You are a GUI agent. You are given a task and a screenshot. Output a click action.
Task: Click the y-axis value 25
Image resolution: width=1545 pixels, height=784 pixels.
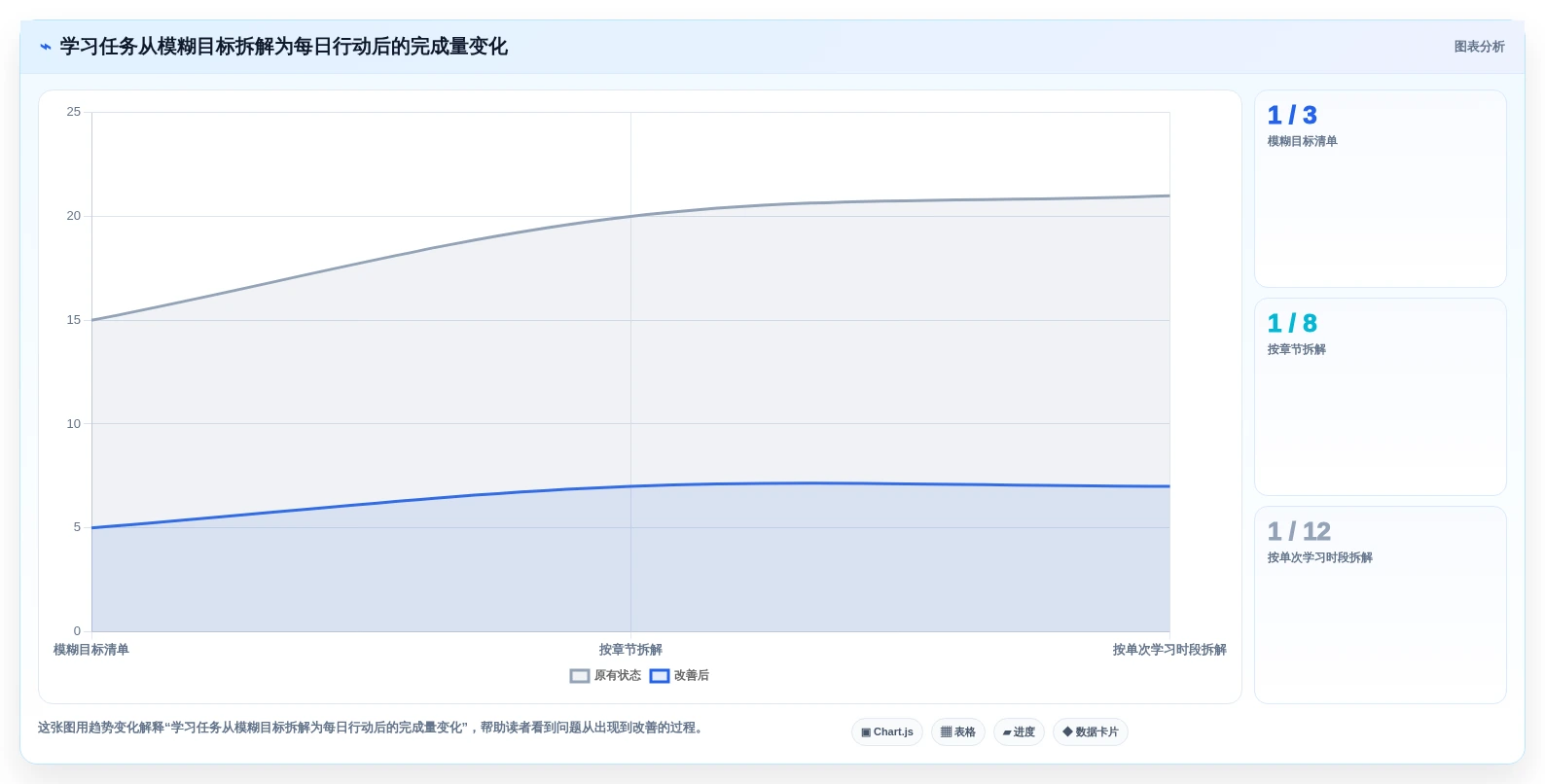pos(74,112)
